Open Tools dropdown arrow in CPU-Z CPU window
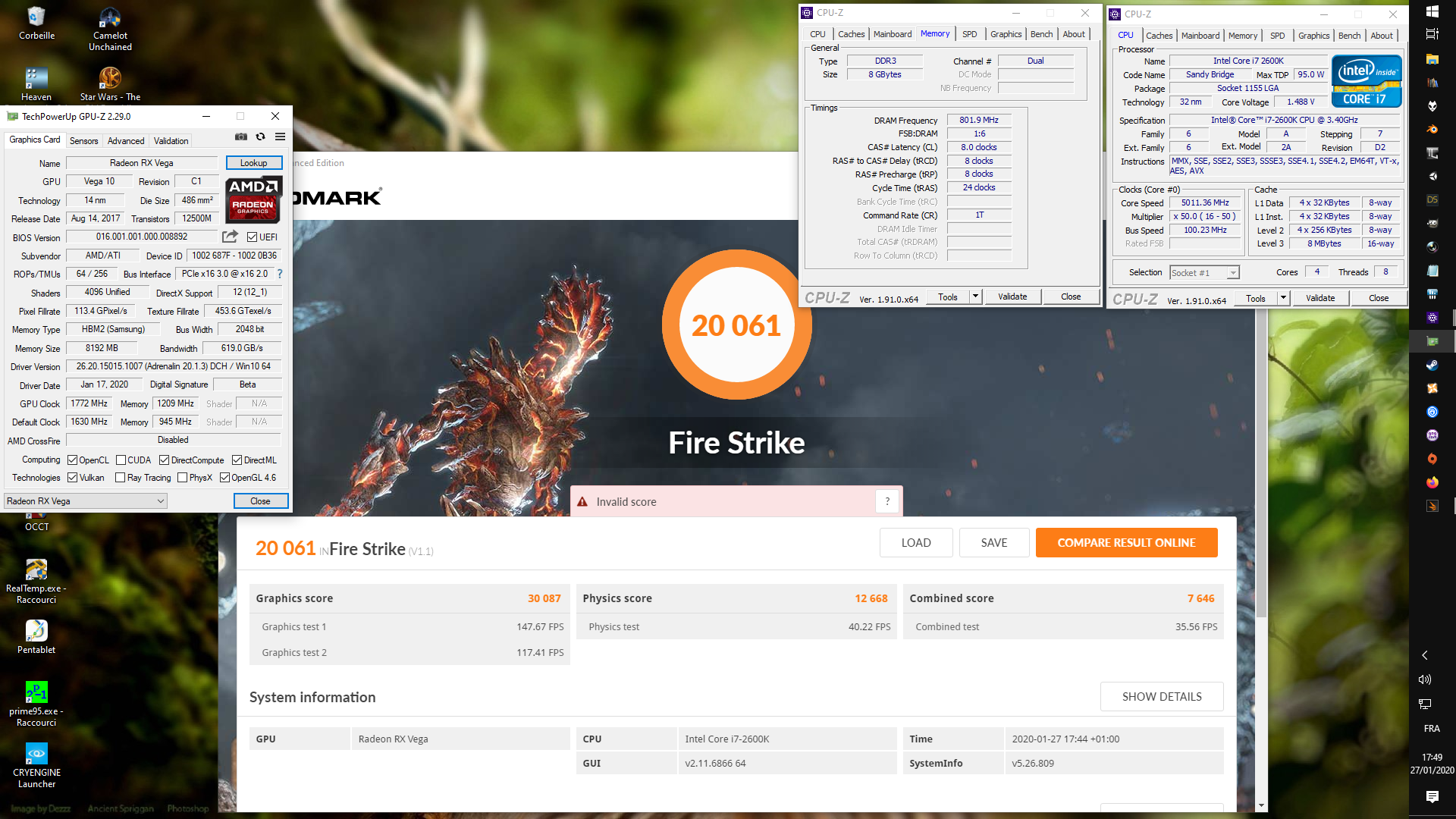1456x819 pixels. click(1284, 298)
